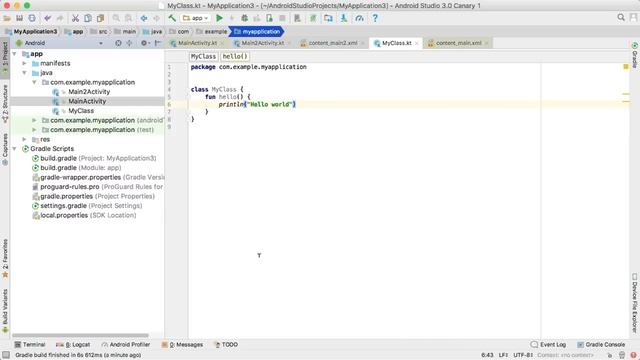Viewport: 640px width, 360px height.
Task: Collapse the Gradle Scripts node
Action: [x=15, y=149]
